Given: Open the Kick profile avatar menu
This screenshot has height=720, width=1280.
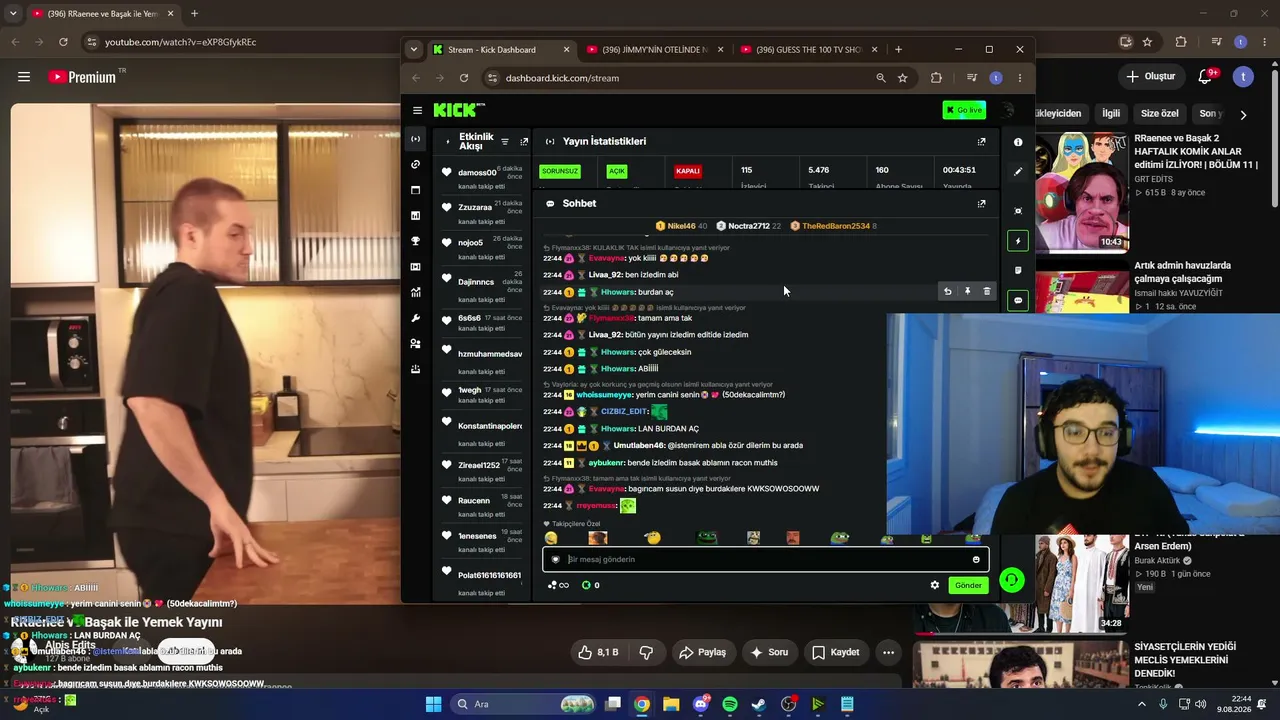Looking at the screenshot, I should pyautogui.click(x=1008, y=110).
